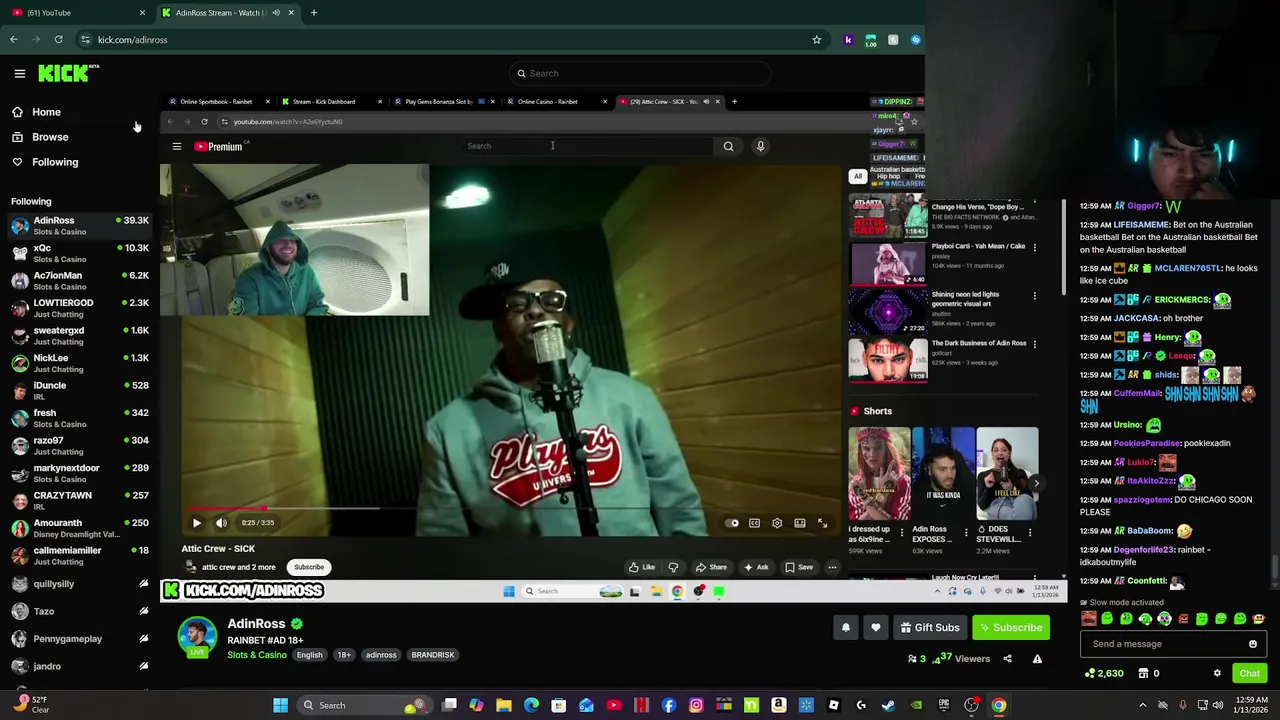Follow AdinRoss with heart button
This screenshot has height=720, width=1280.
point(876,628)
